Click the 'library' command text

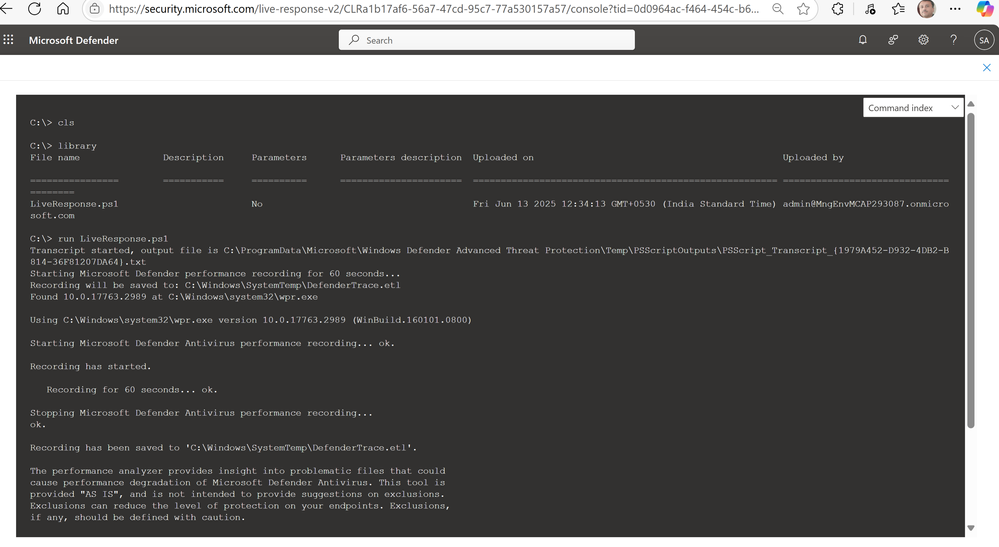pos(77,146)
